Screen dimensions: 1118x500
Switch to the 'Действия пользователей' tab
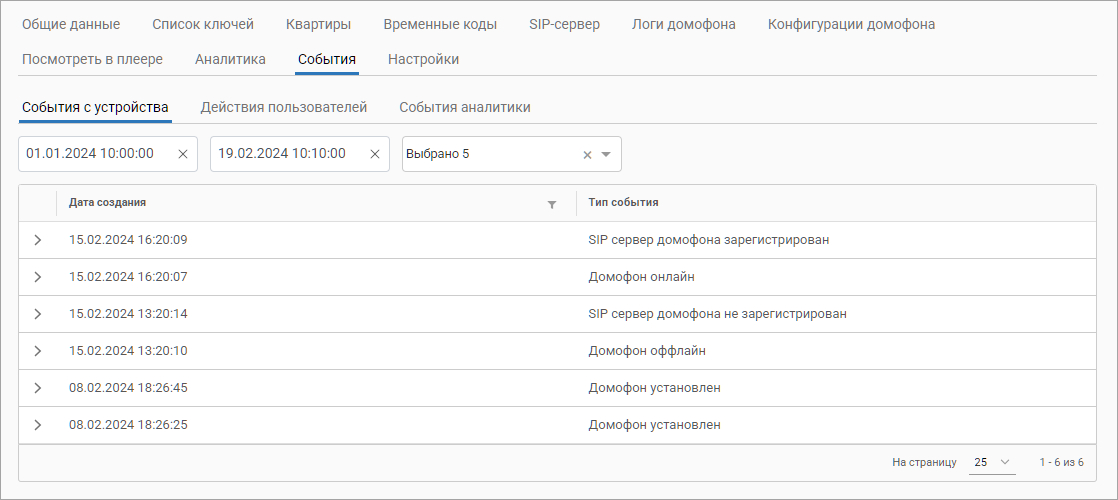283,107
